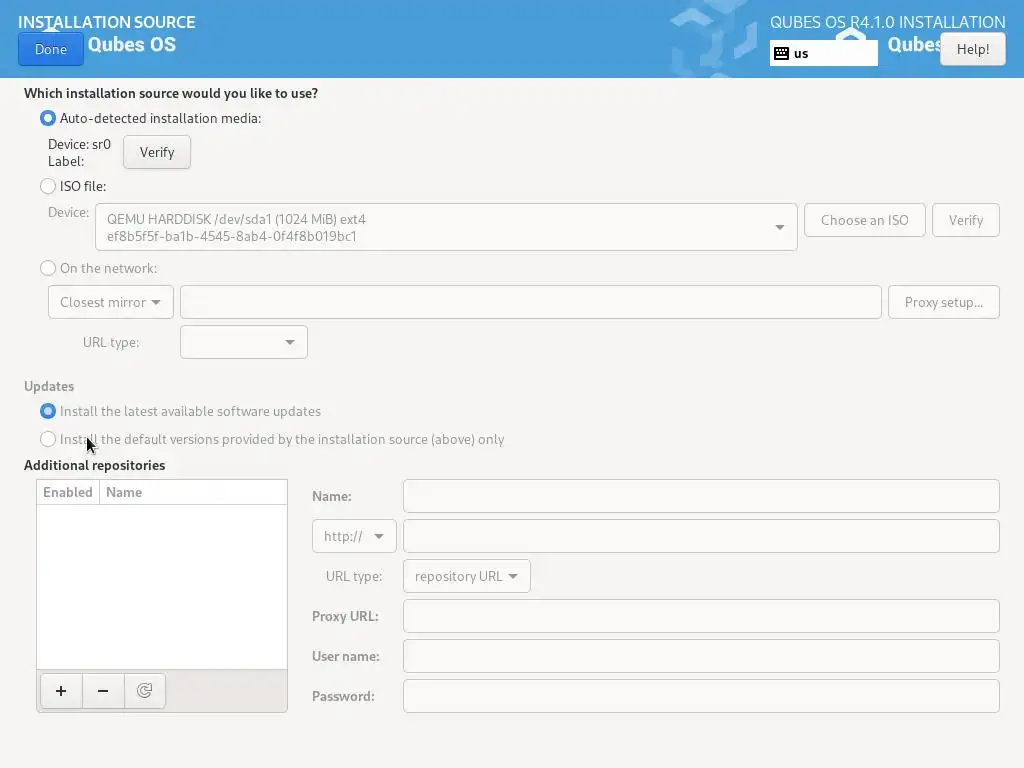Click Verify button beside Choose an ISO
Screen dimensions: 1024x768
click(x=965, y=220)
